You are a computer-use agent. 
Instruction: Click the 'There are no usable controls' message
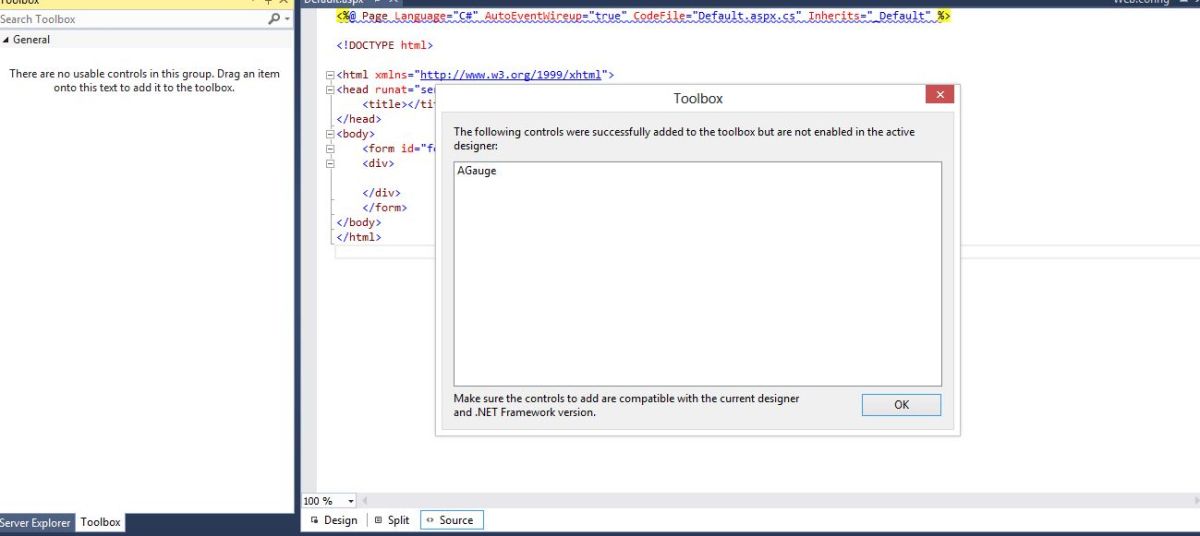[x=145, y=81]
